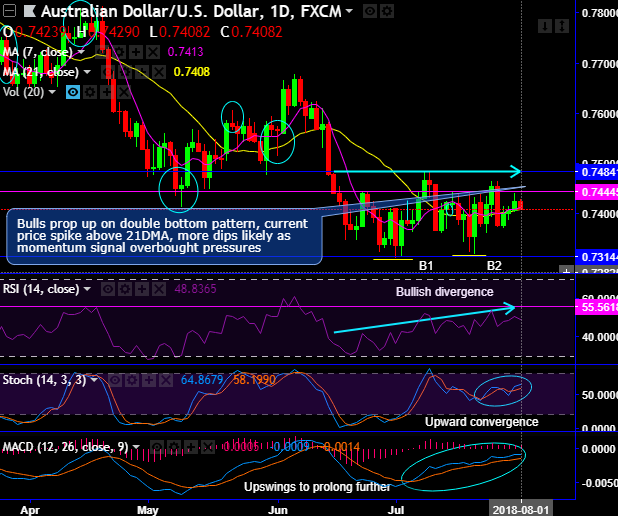Select the double bottom pattern text annotation

pos(164,236)
